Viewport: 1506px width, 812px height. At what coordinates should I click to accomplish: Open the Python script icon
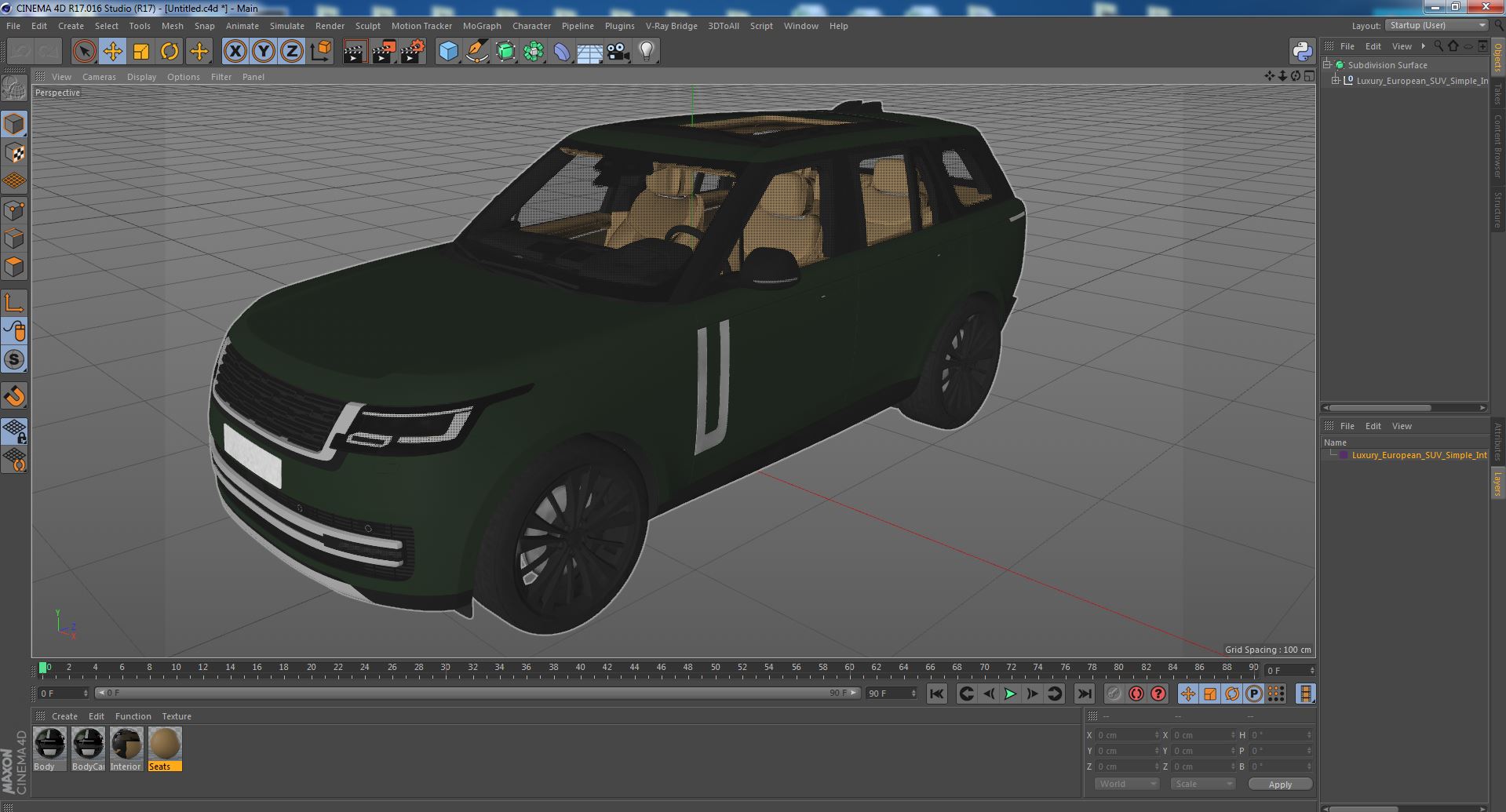point(1303,52)
